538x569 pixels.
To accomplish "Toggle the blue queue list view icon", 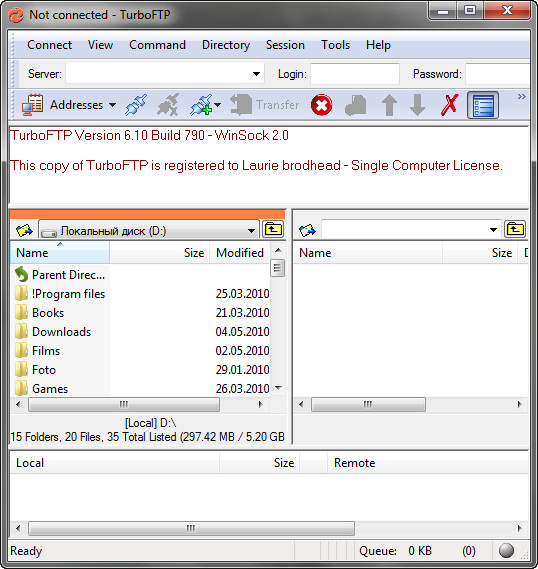I will [x=483, y=105].
